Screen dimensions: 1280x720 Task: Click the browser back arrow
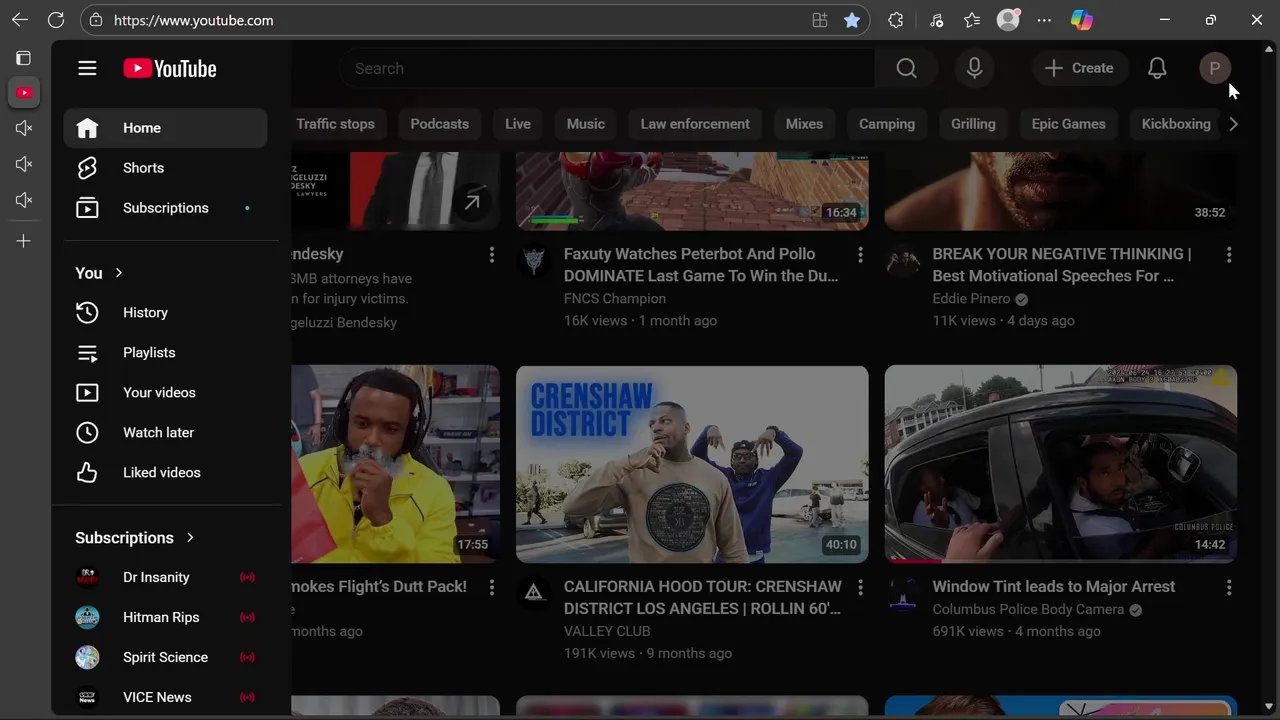(x=20, y=20)
